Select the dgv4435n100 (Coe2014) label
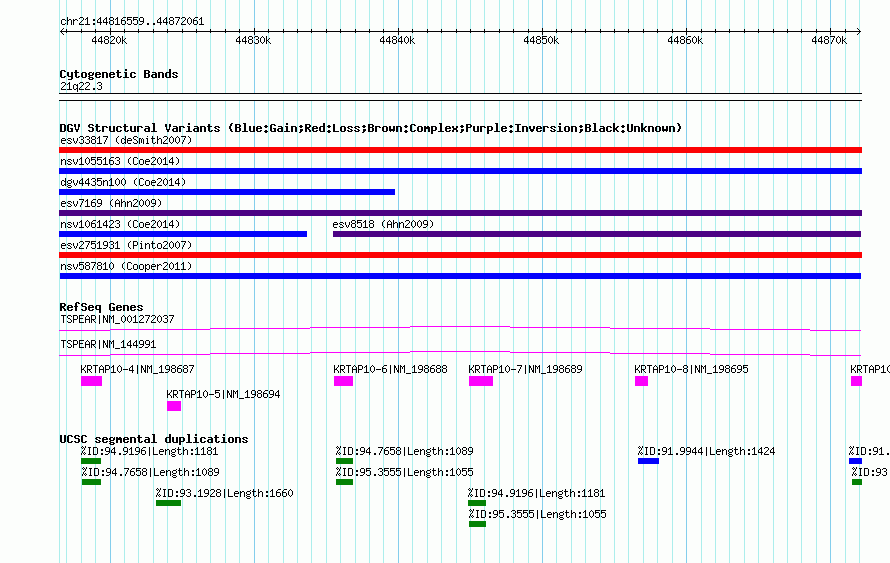The height and width of the screenshot is (563, 890). click(x=123, y=182)
